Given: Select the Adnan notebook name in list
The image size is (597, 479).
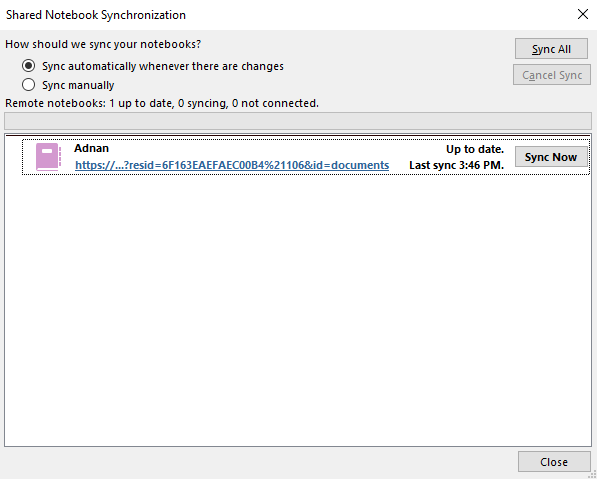Looking at the screenshot, I should coord(91,148).
